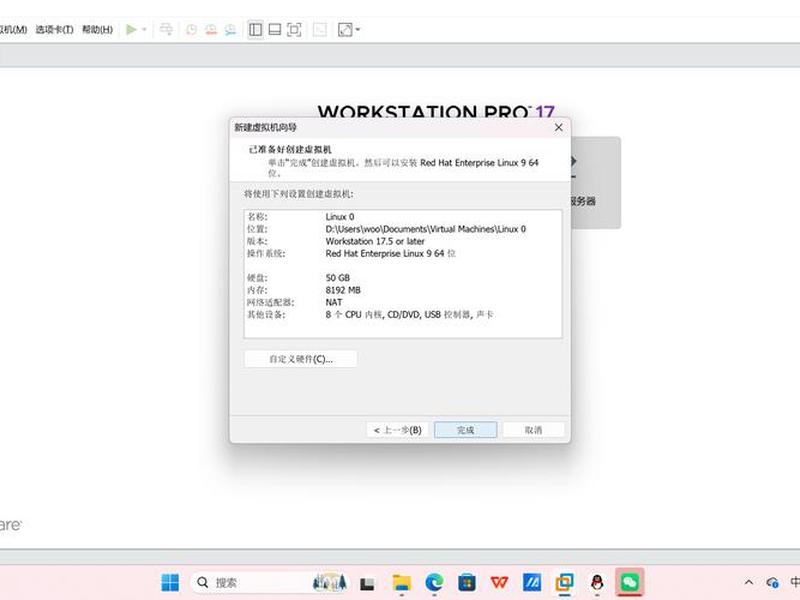Open WPS Office from the taskbar
Screen dimensions: 800x600
tap(499, 582)
